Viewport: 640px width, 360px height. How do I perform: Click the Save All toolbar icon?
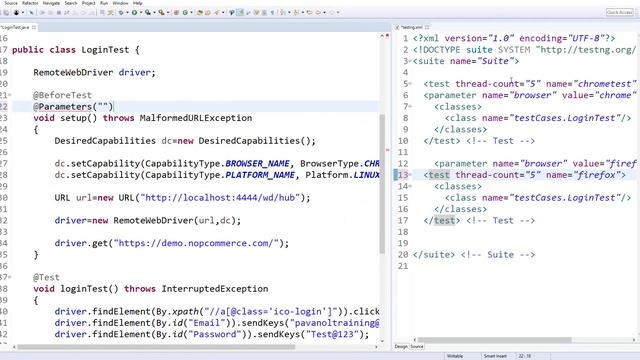point(6,13)
